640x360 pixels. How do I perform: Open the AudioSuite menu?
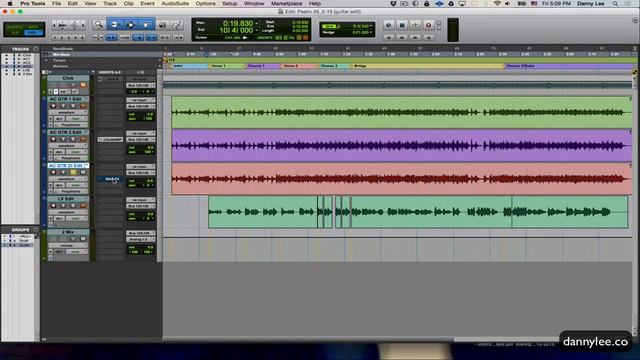[175, 4]
